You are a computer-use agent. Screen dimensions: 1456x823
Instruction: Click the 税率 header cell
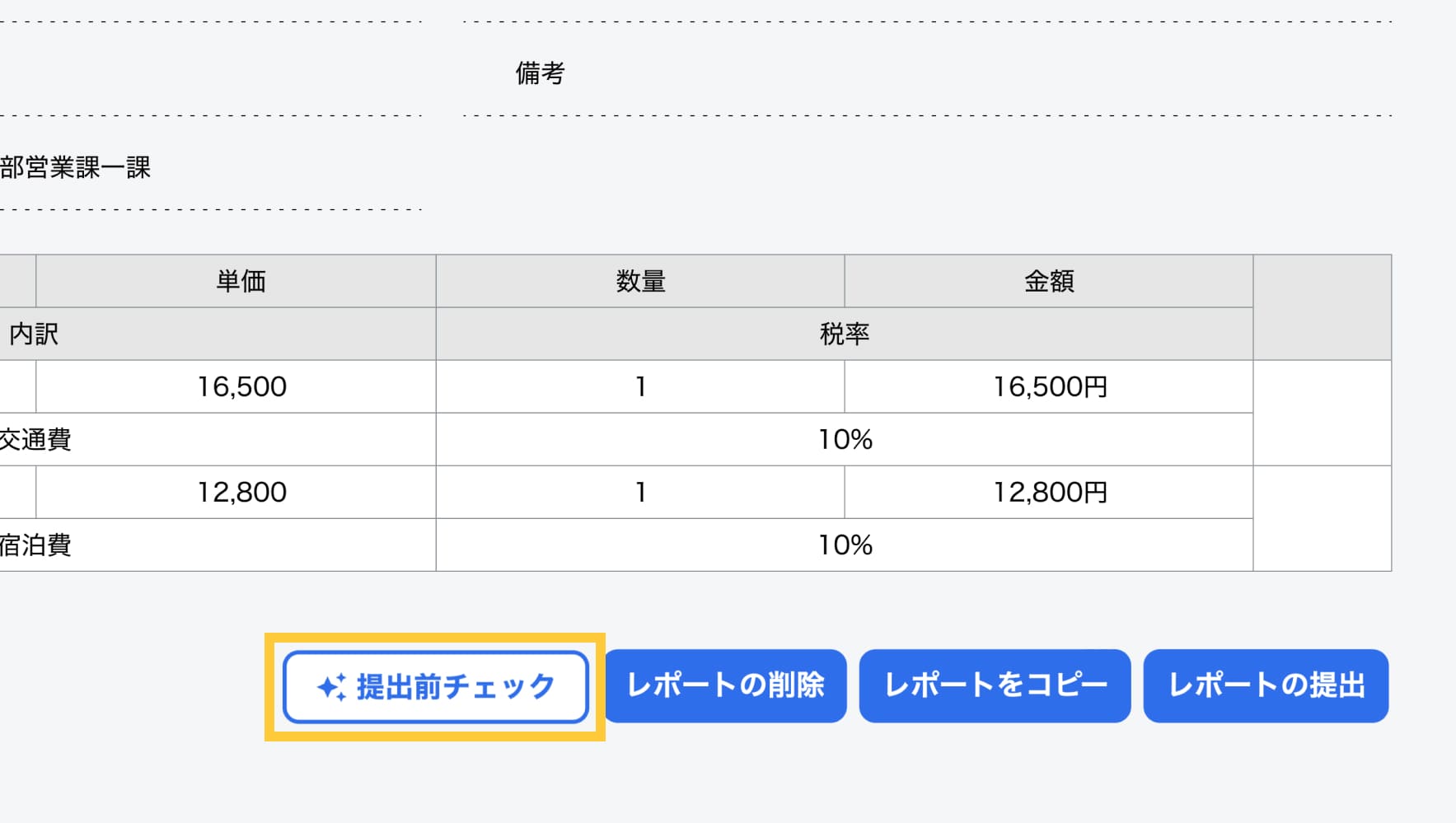click(x=845, y=334)
